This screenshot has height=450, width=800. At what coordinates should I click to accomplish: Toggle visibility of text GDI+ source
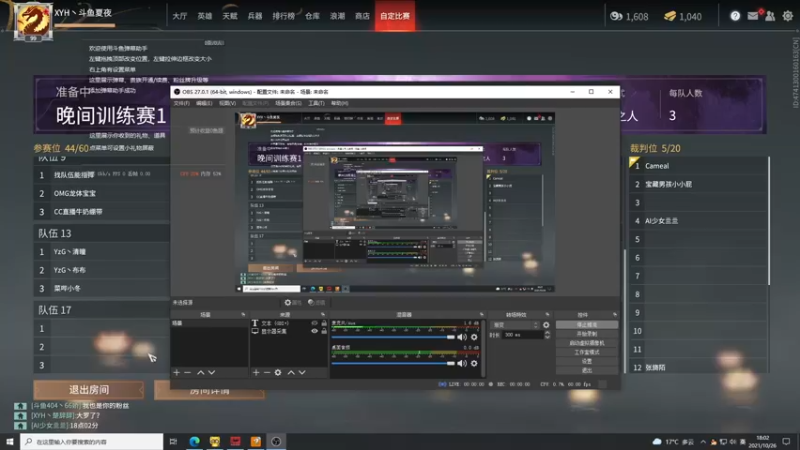pos(314,323)
